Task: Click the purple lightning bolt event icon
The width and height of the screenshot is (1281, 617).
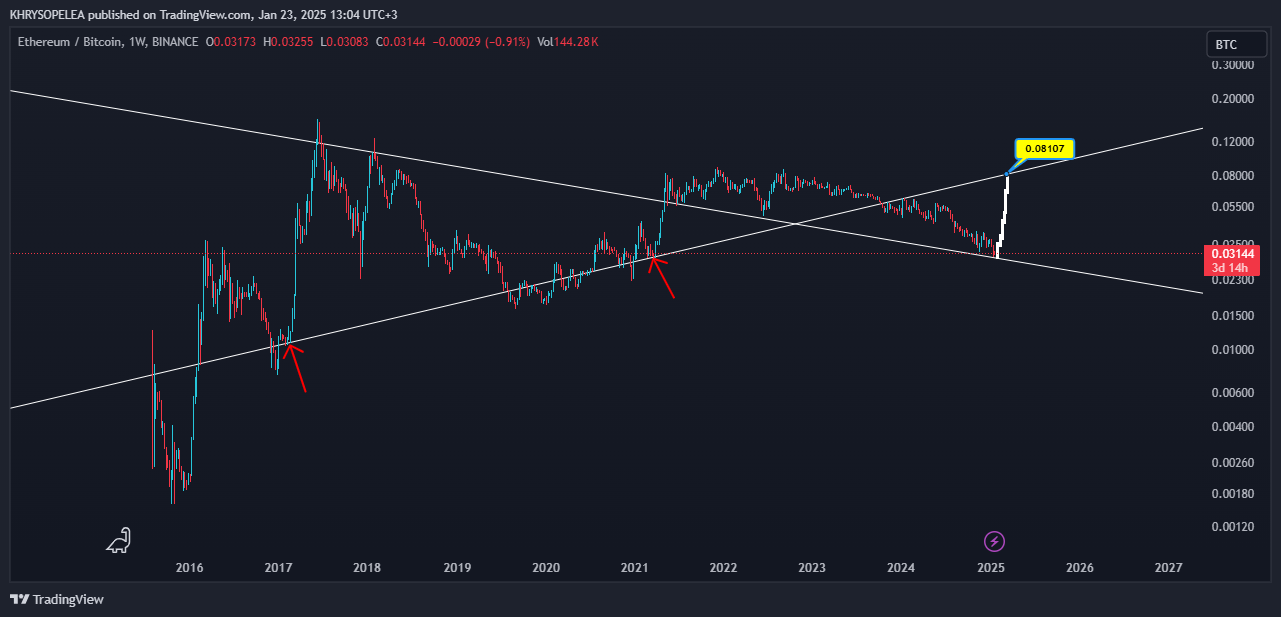Action: [x=994, y=542]
